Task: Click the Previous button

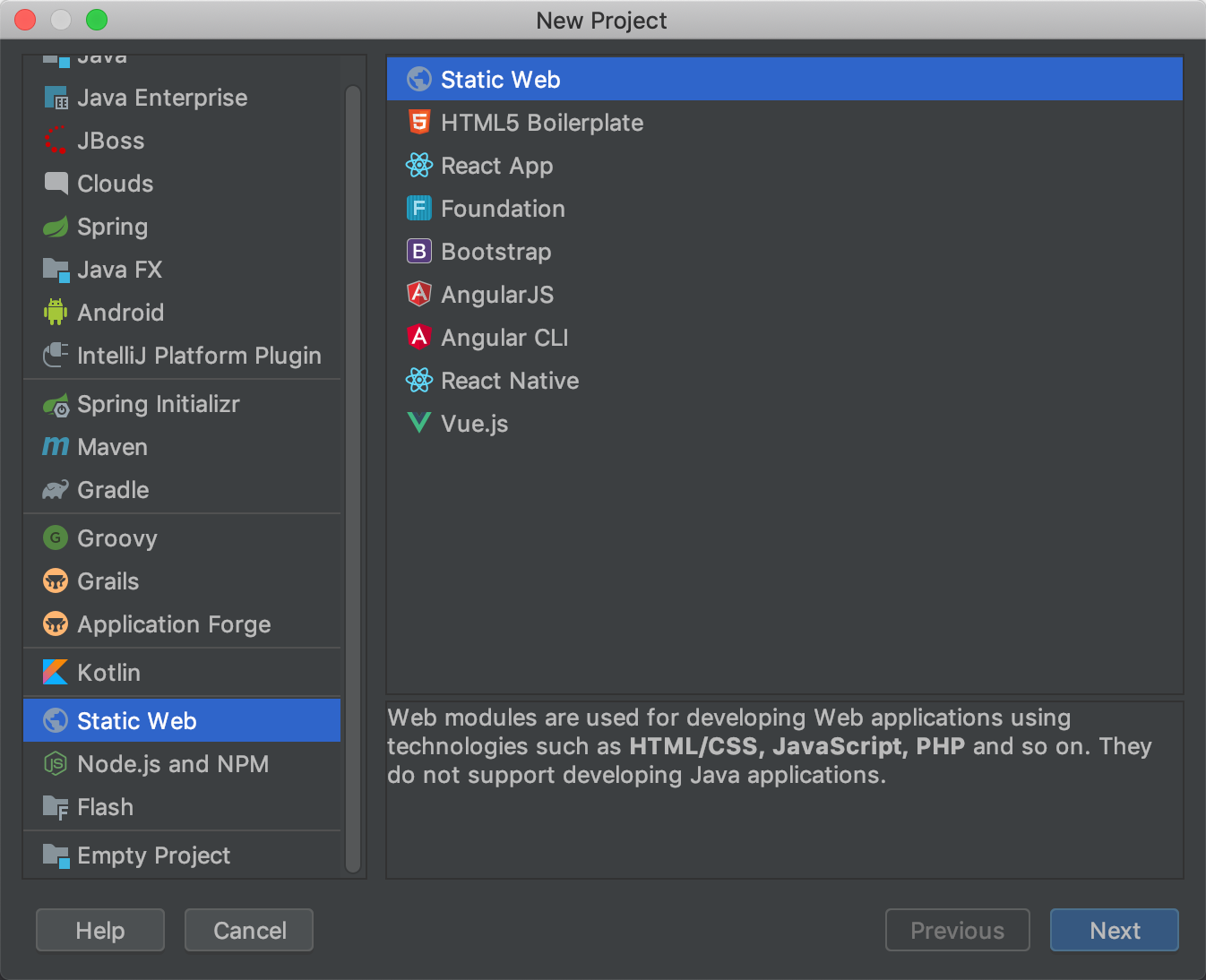Action: pyautogui.click(x=958, y=930)
